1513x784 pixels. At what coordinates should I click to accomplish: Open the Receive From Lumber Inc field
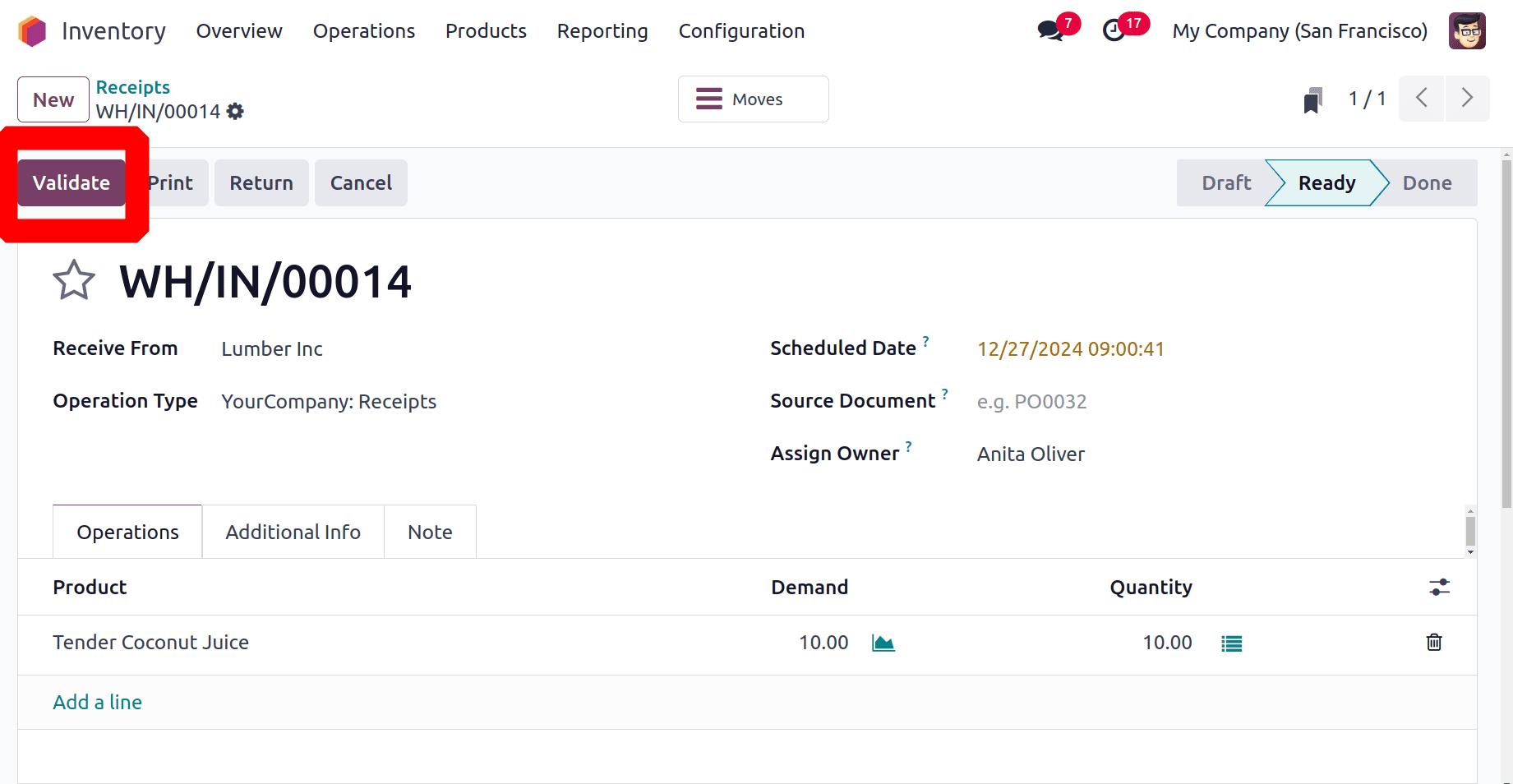pyautogui.click(x=272, y=348)
